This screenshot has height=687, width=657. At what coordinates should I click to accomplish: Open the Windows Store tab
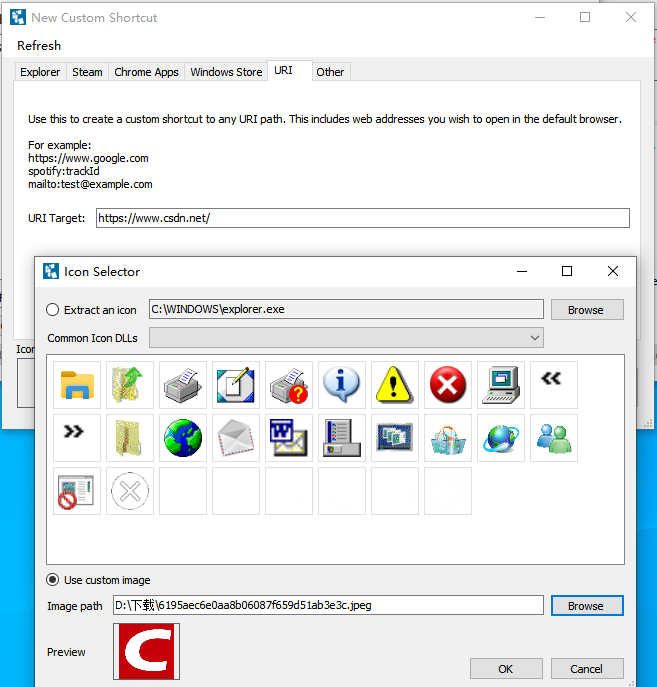(226, 72)
